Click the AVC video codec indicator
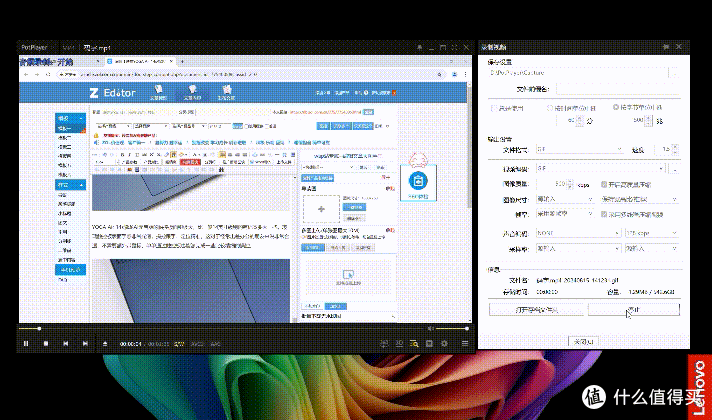This screenshot has width=712, height=420. pos(196,344)
